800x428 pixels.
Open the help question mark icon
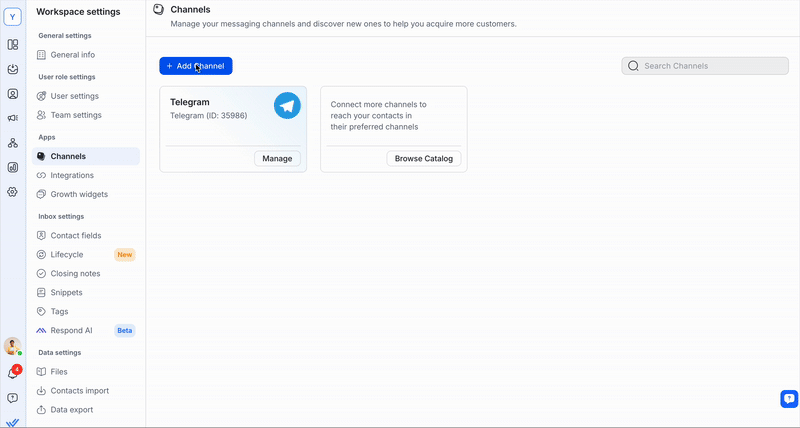pyautogui.click(x=13, y=398)
